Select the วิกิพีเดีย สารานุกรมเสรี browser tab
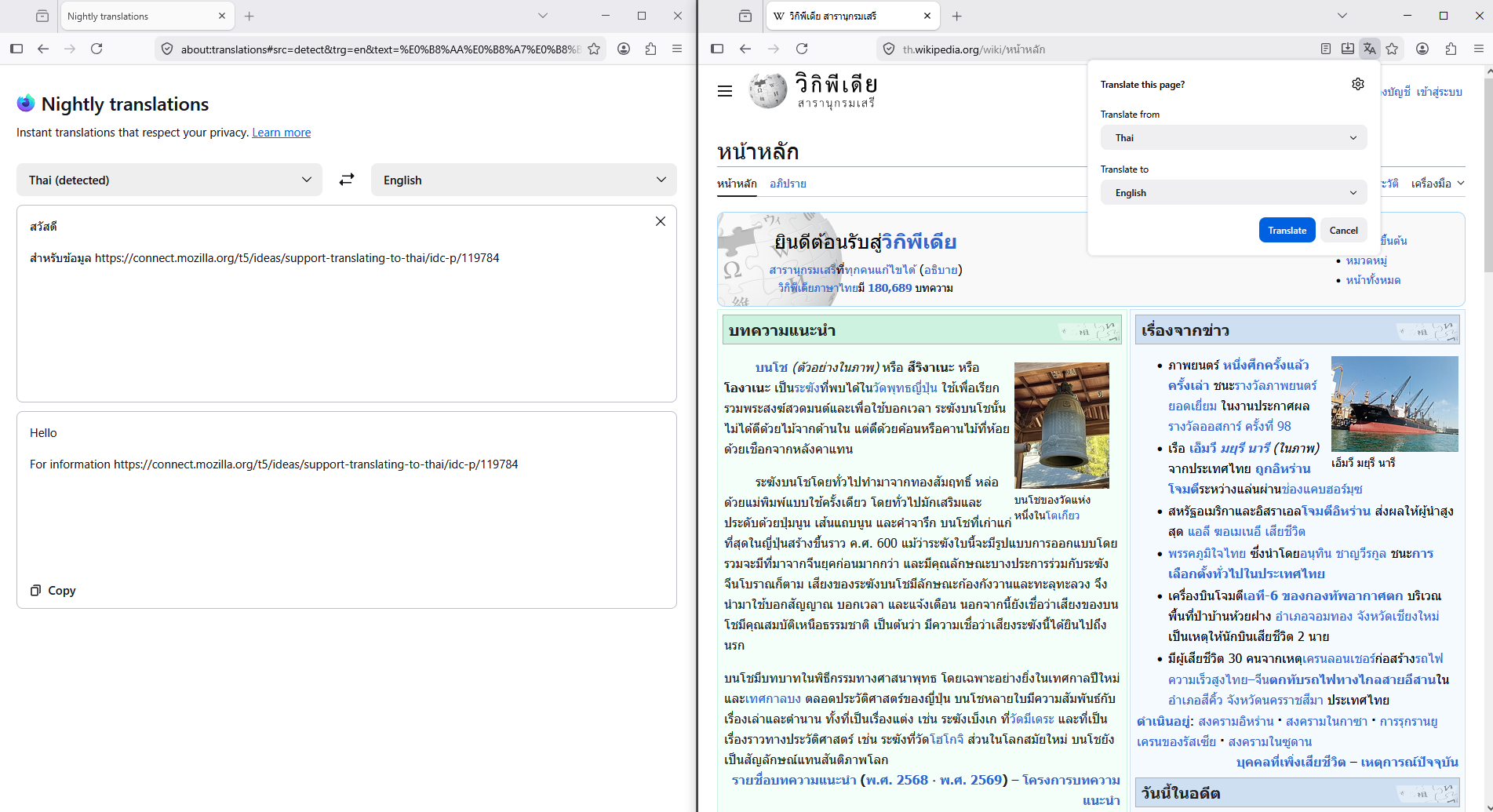Screen dimensions: 1493x812 (x=853, y=16)
